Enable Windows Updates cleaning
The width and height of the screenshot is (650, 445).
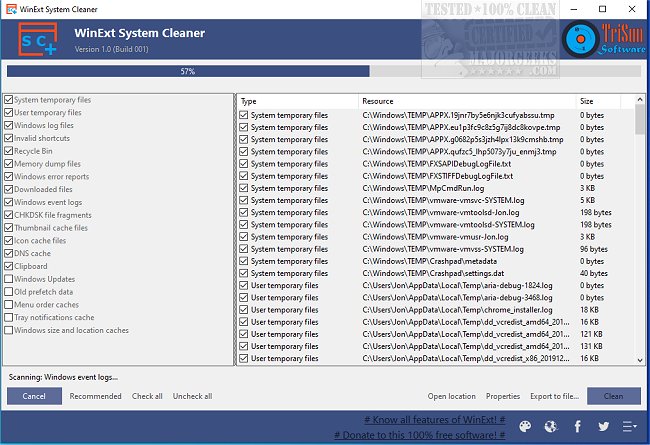pos(9,279)
